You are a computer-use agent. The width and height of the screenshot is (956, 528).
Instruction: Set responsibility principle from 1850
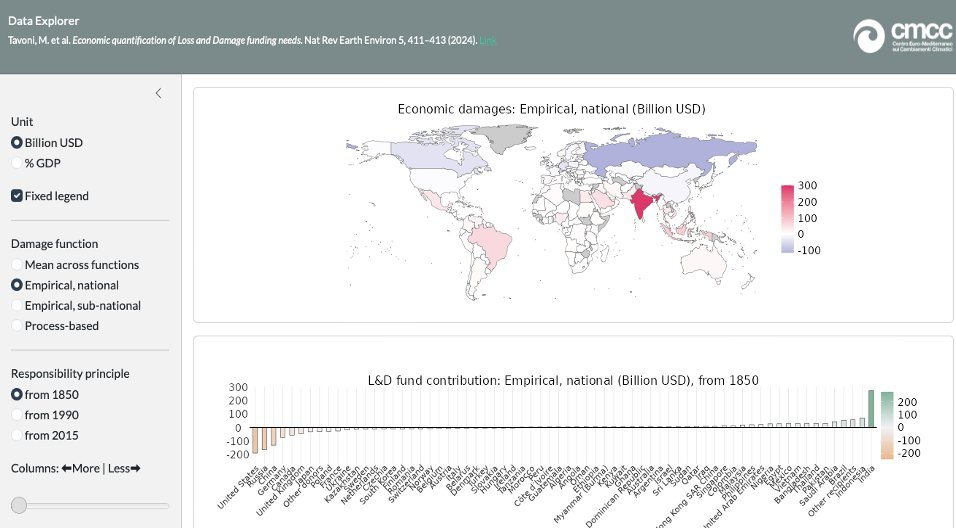coord(45,395)
